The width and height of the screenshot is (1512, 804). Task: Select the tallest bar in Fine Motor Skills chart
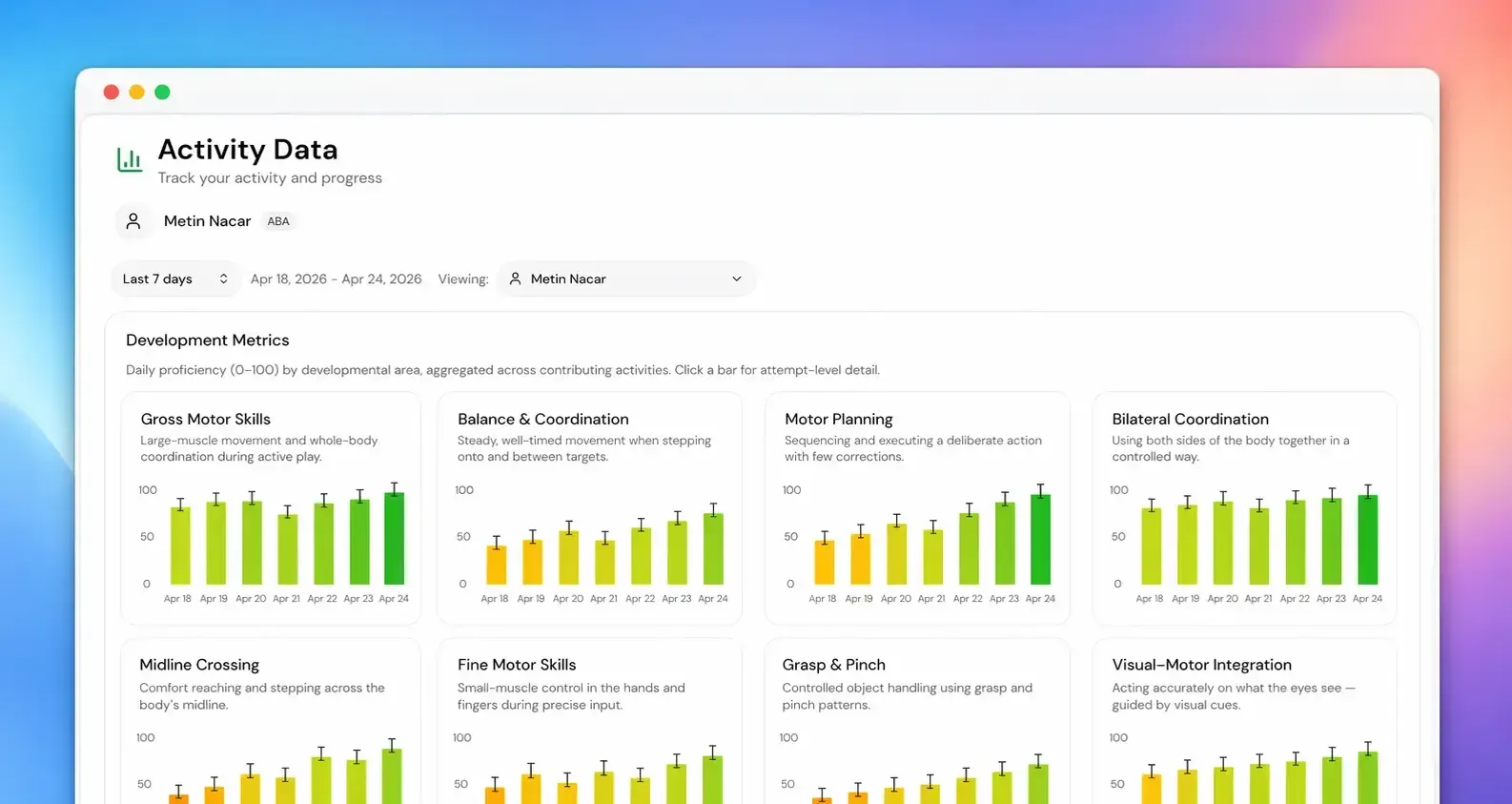click(x=712, y=780)
